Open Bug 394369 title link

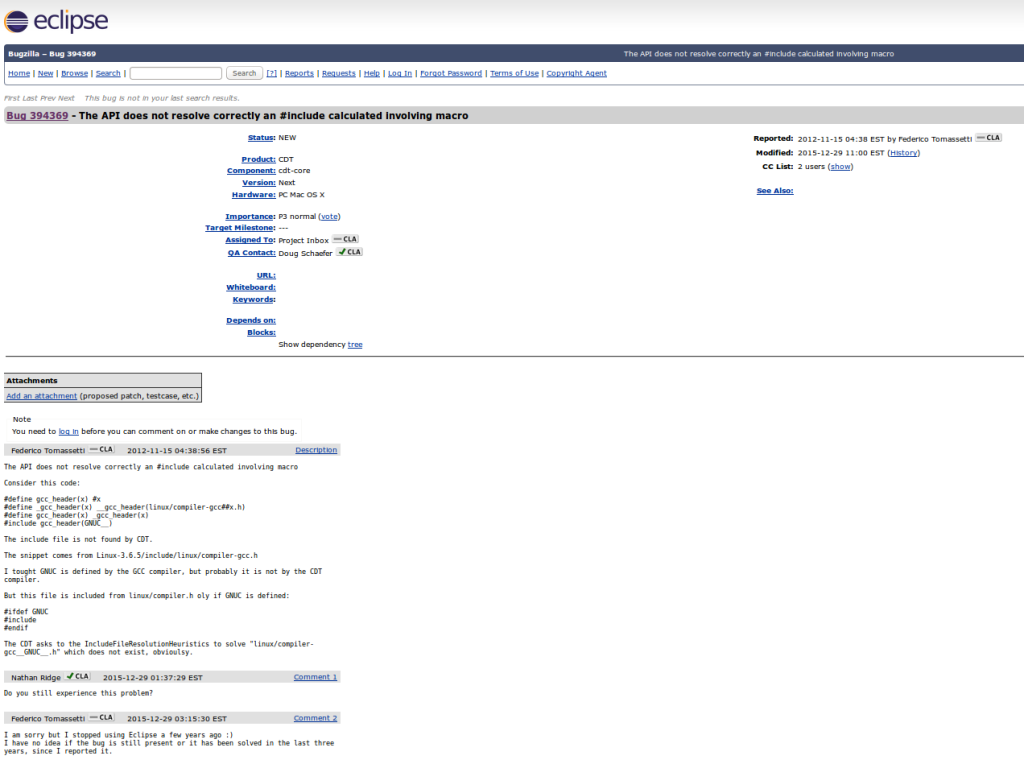(37, 116)
